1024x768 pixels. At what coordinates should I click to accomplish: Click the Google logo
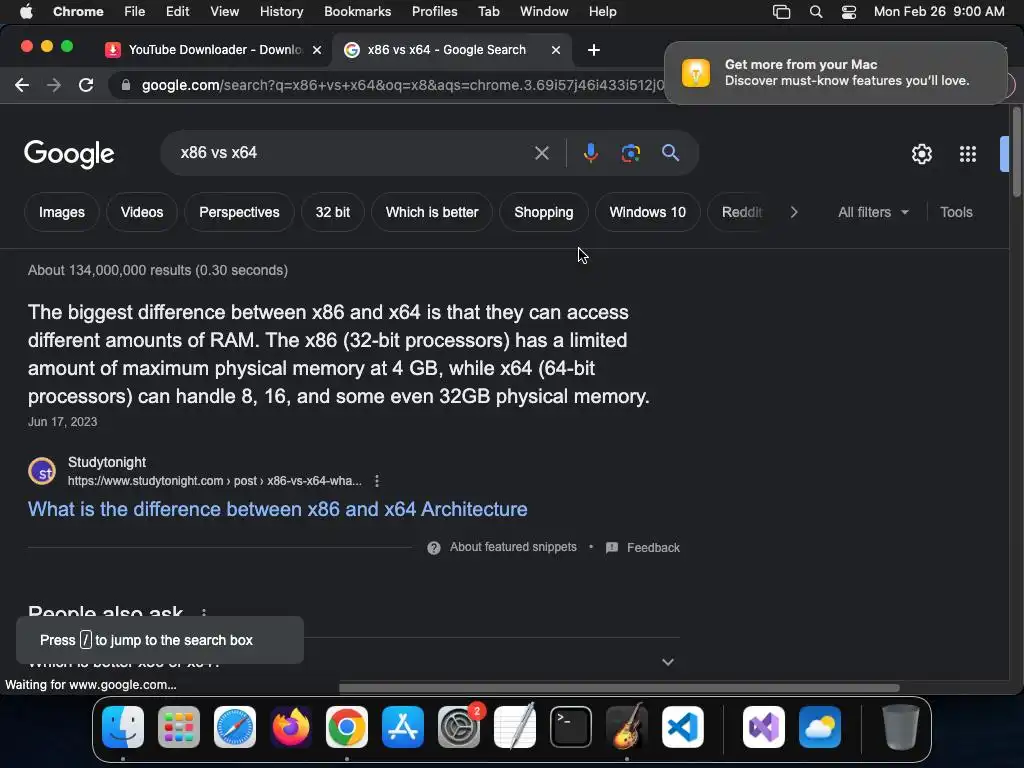[x=69, y=154]
